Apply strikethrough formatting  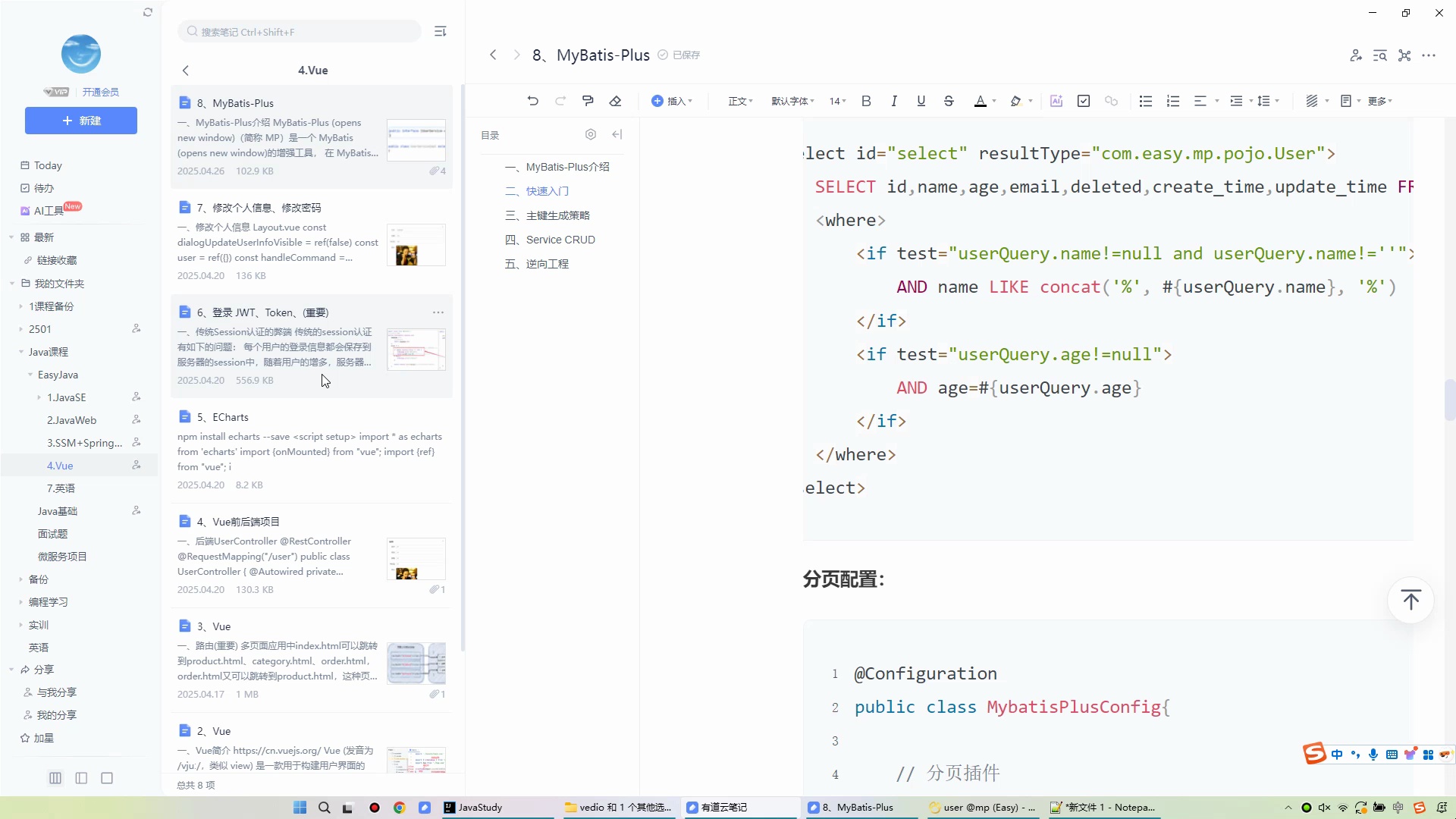pyautogui.click(x=949, y=101)
